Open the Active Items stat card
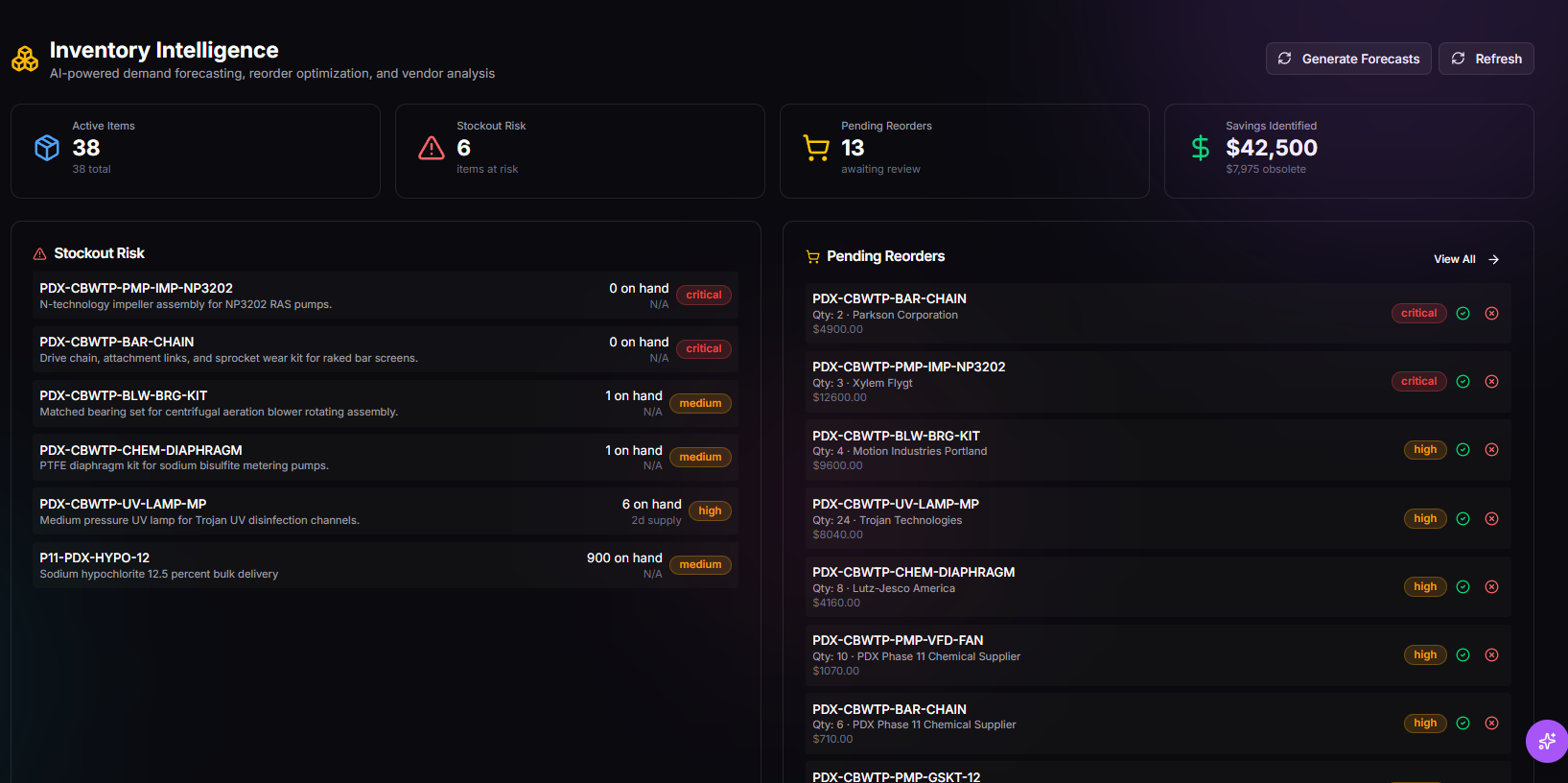The height and width of the screenshot is (783, 1568). (x=196, y=152)
